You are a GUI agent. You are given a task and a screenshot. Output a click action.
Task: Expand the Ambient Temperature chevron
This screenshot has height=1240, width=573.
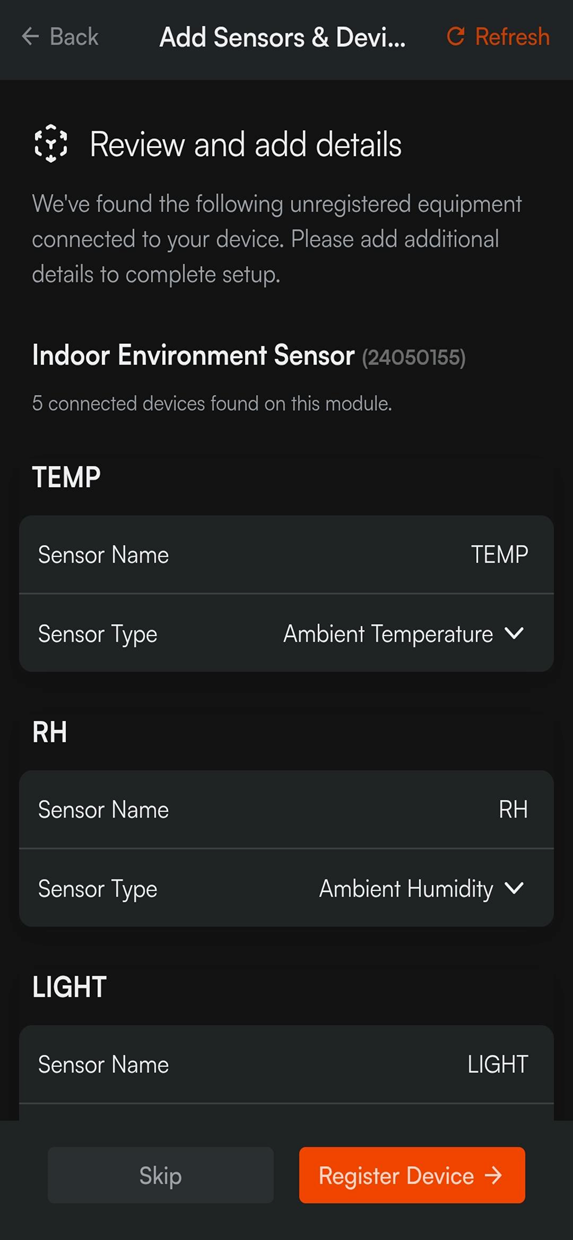(514, 633)
